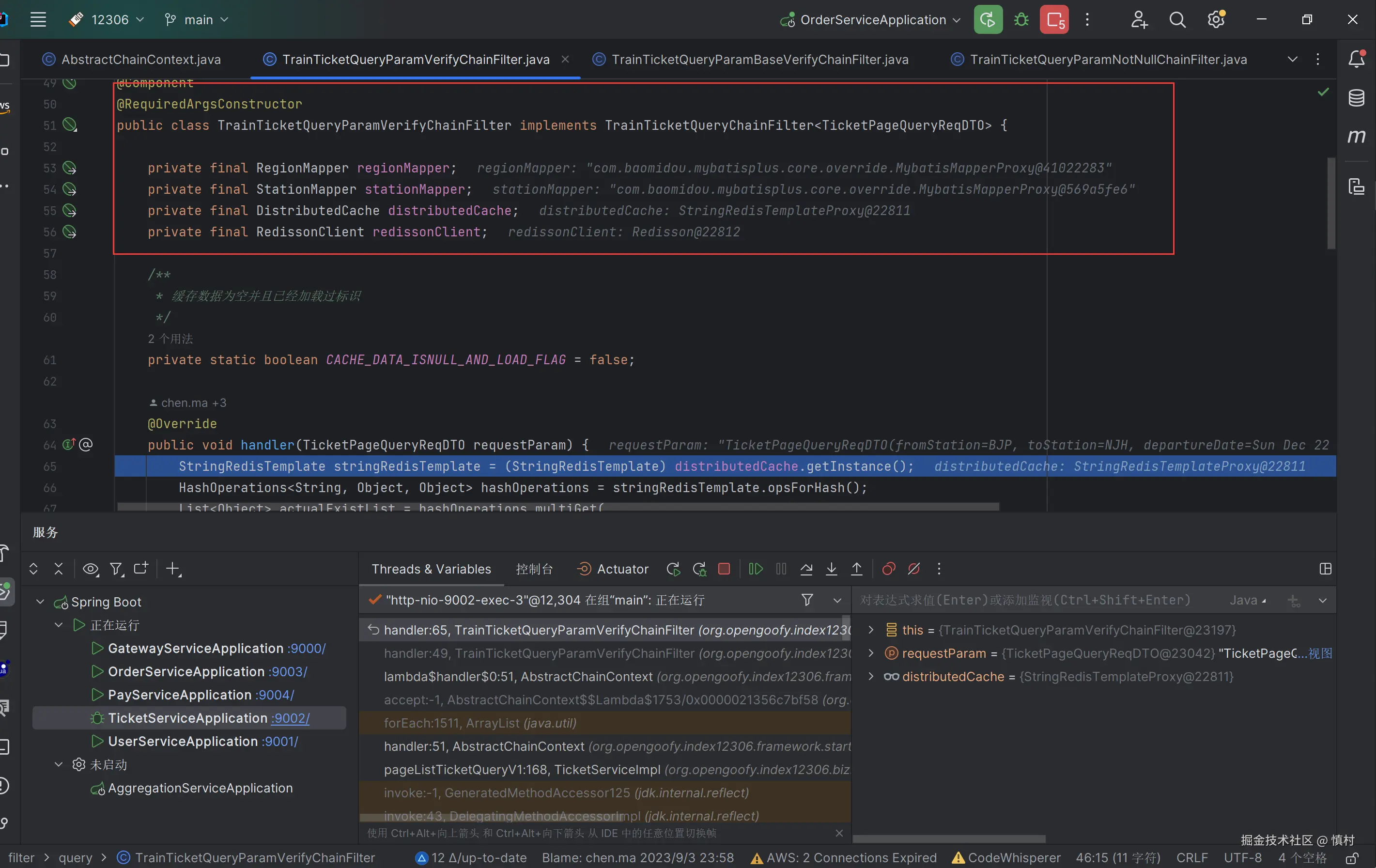Click the red Stop debug button

(x=724, y=569)
